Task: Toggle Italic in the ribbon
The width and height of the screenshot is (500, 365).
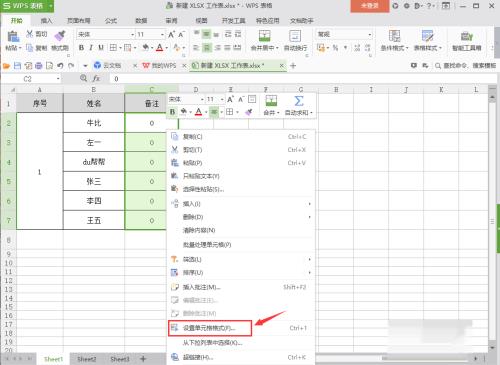Action: tap(91, 48)
